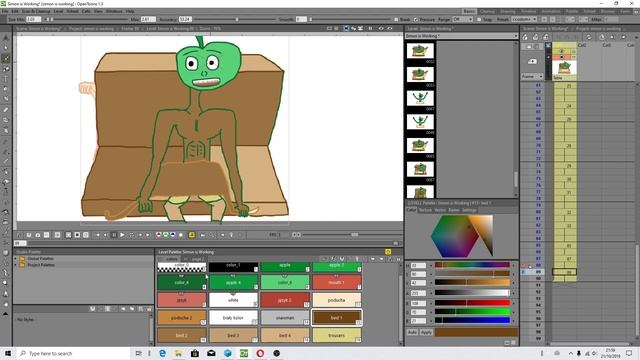Click the plus button next to Preset
The image size is (640, 360).
[544, 20]
